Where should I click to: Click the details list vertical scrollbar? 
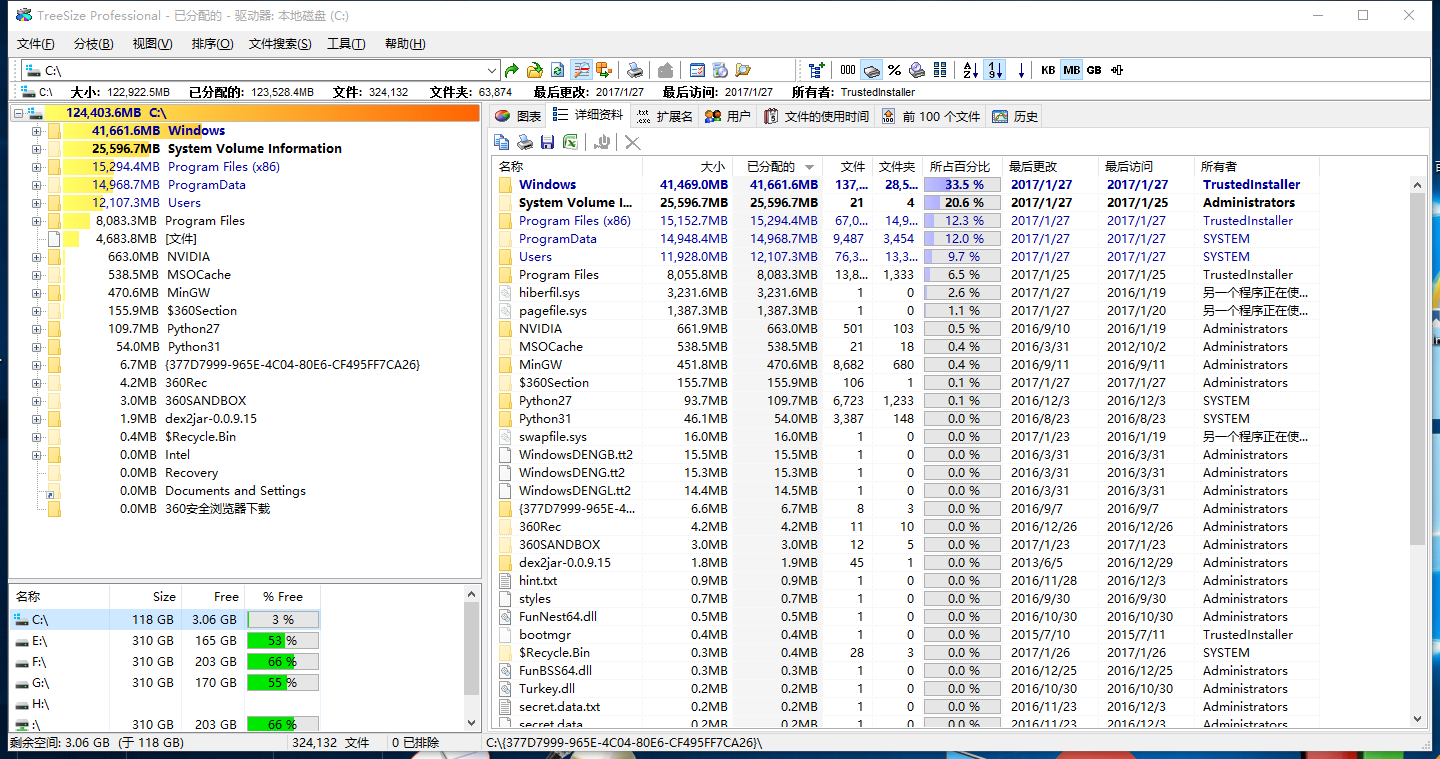1416,370
